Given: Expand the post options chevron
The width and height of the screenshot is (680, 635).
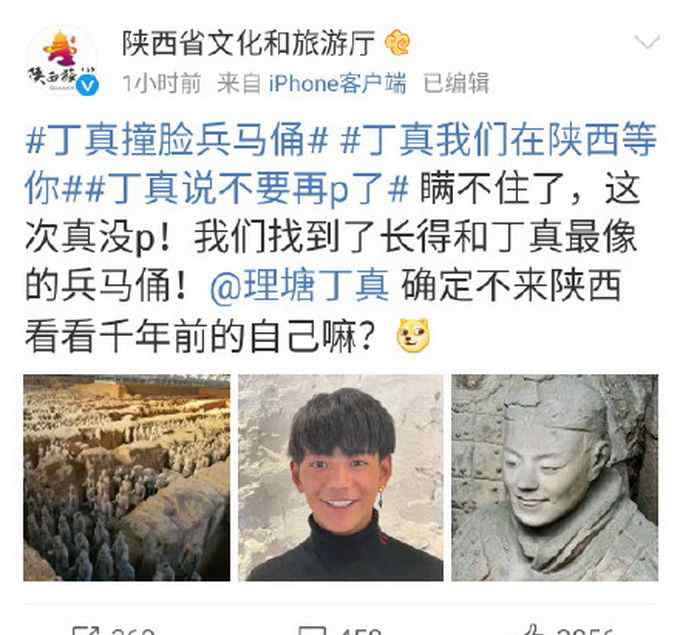Looking at the screenshot, I should 647,42.
